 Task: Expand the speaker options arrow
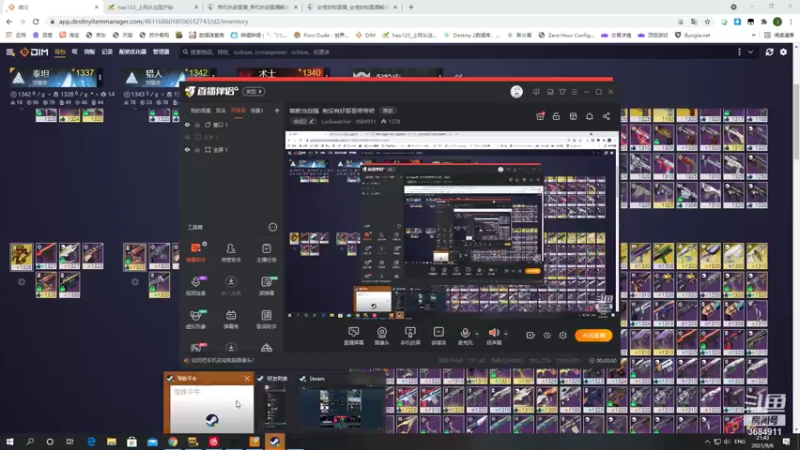click(x=506, y=334)
